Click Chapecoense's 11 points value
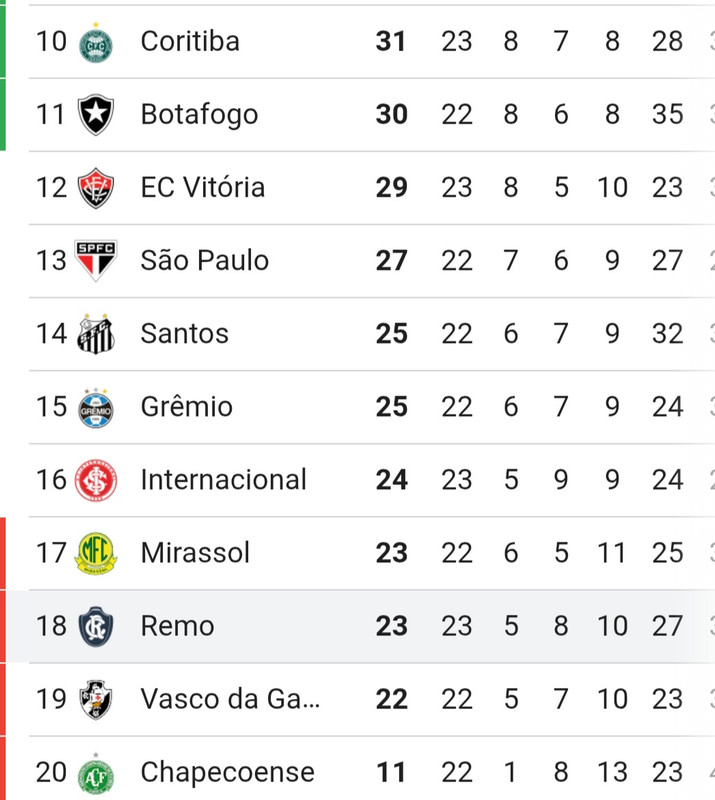The image size is (715, 800). coord(391,772)
